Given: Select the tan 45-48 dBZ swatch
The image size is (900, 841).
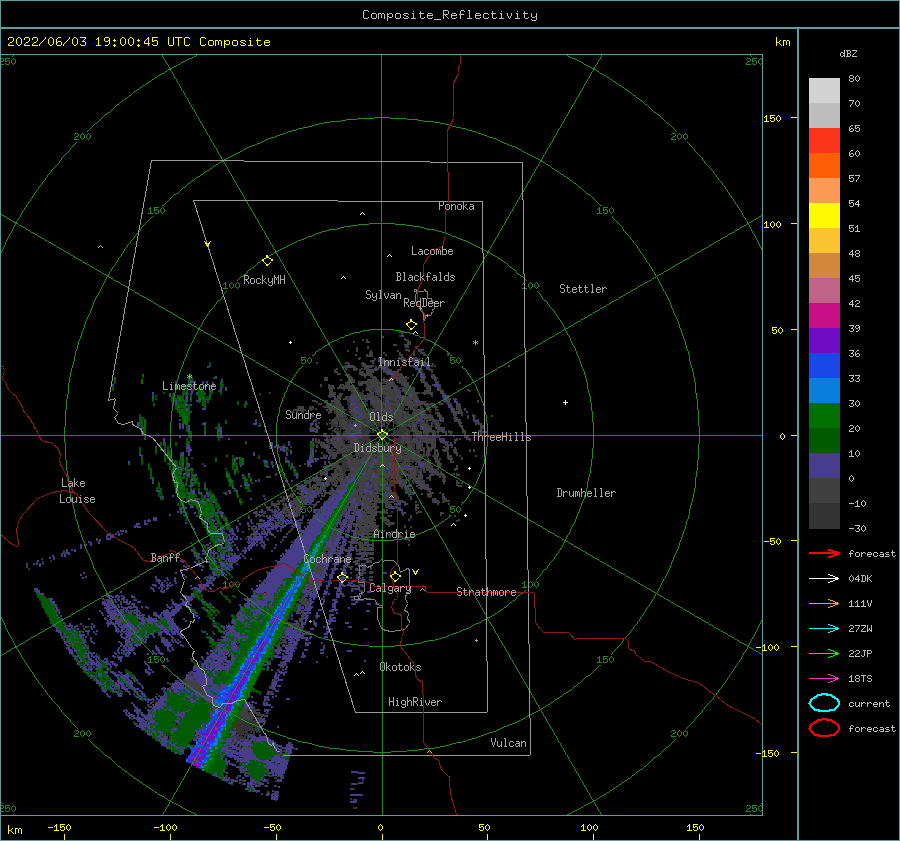Looking at the screenshot, I should (x=824, y=266).
